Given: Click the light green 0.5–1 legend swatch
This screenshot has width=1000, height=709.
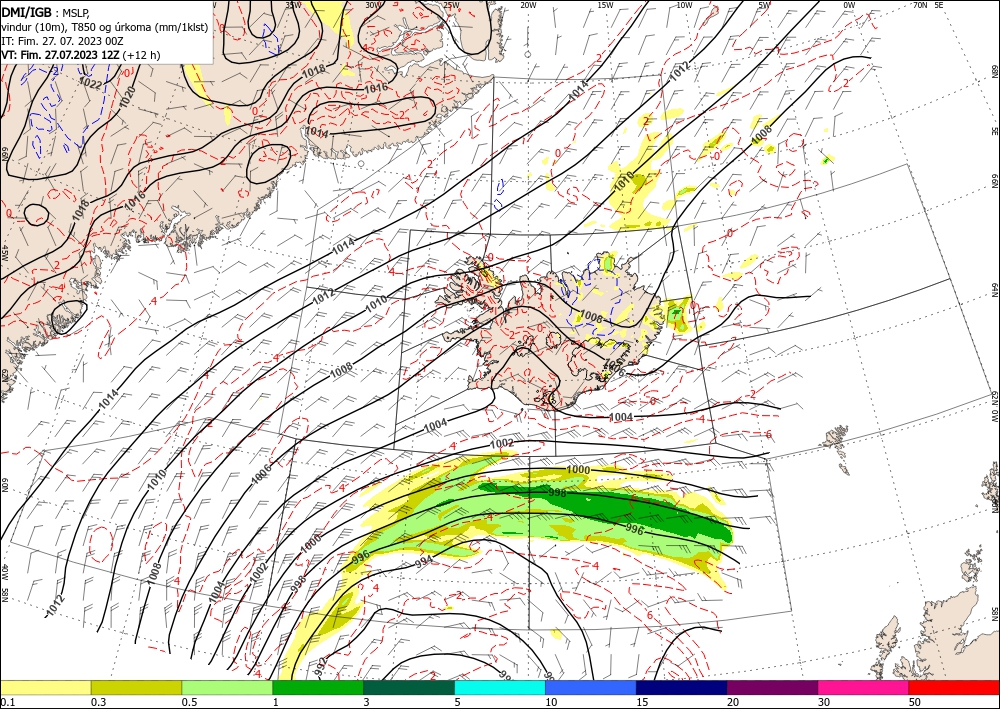Looking at the screenshot, I should tap(227, 687).
